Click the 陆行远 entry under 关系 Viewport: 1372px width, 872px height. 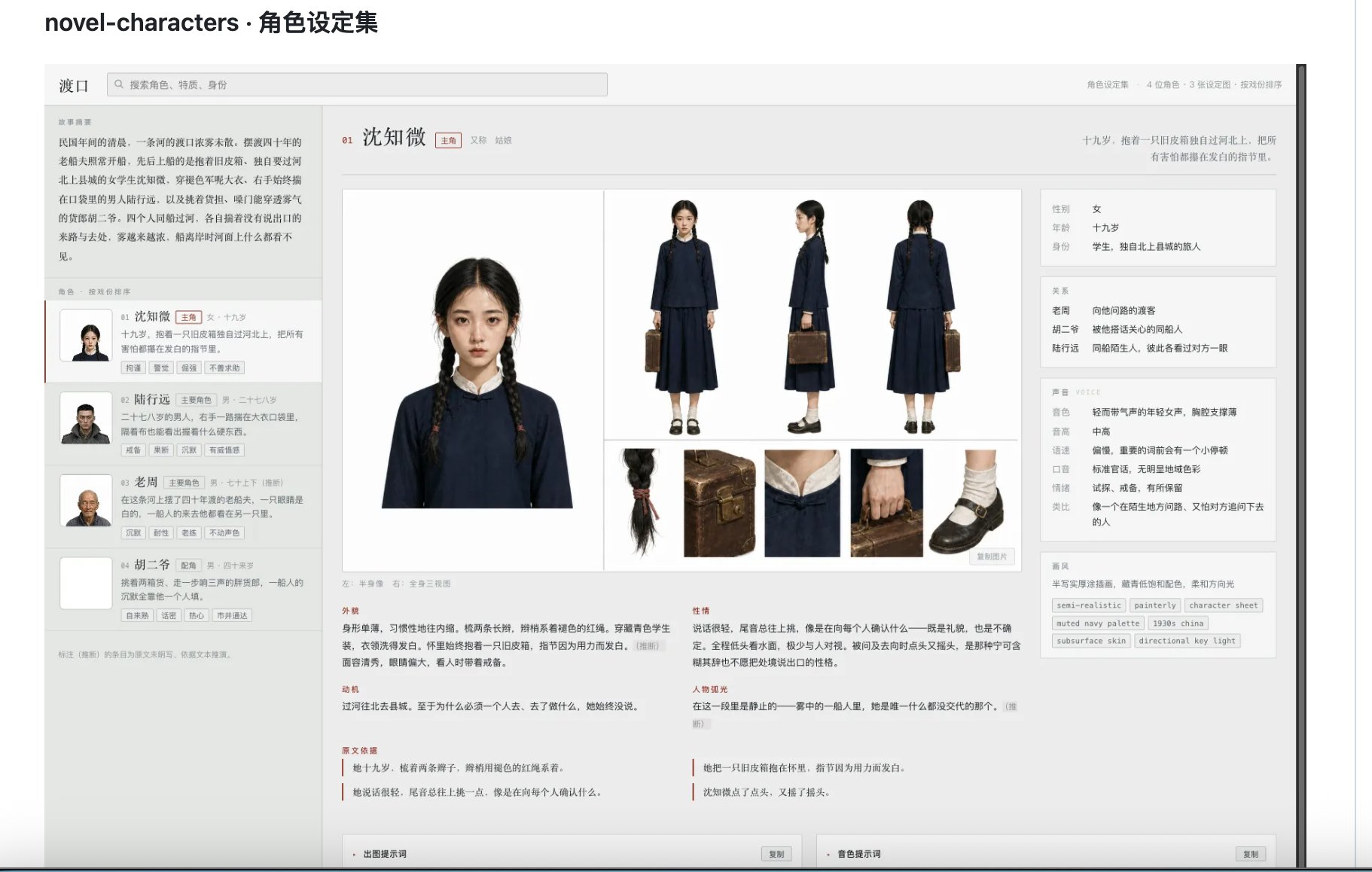click(x=1140, y=348)
